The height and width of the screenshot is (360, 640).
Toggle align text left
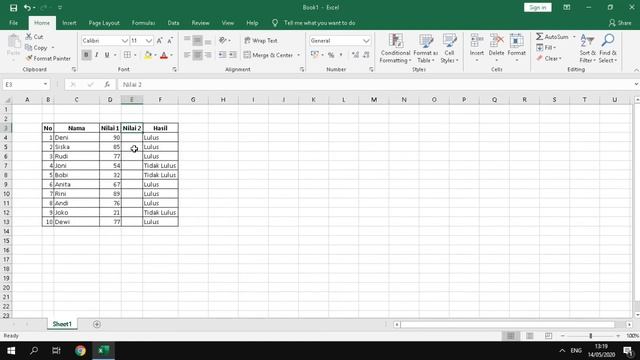click(x=187, y=55)
